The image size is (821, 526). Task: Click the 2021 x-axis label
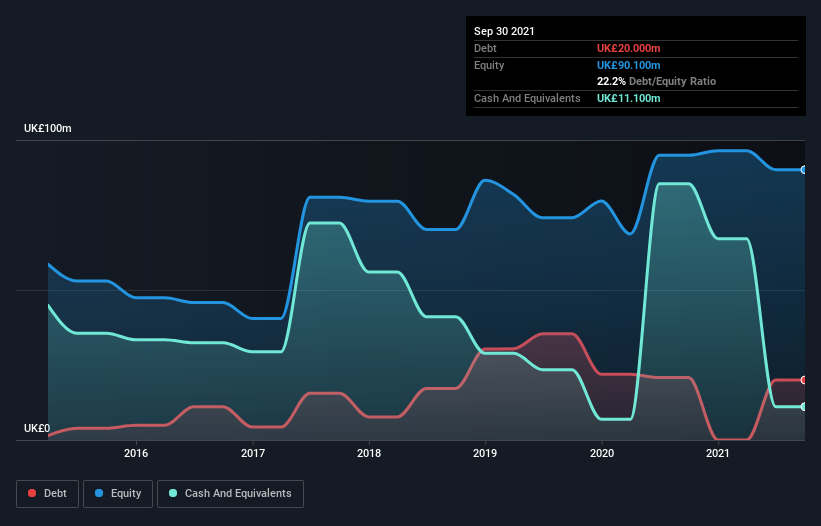718,453
